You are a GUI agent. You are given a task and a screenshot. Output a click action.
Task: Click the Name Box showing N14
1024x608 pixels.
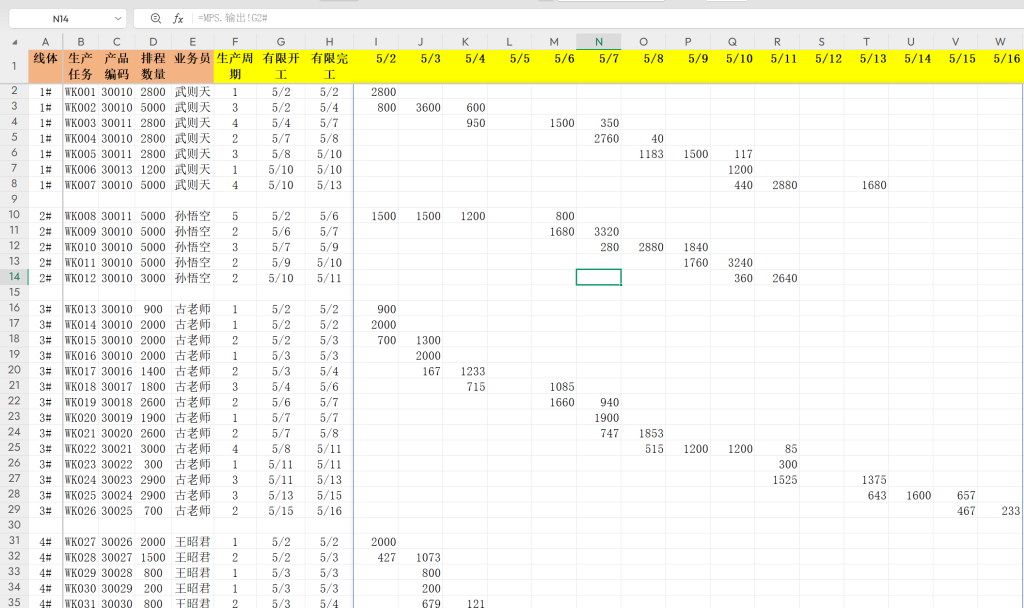[61, 19]
